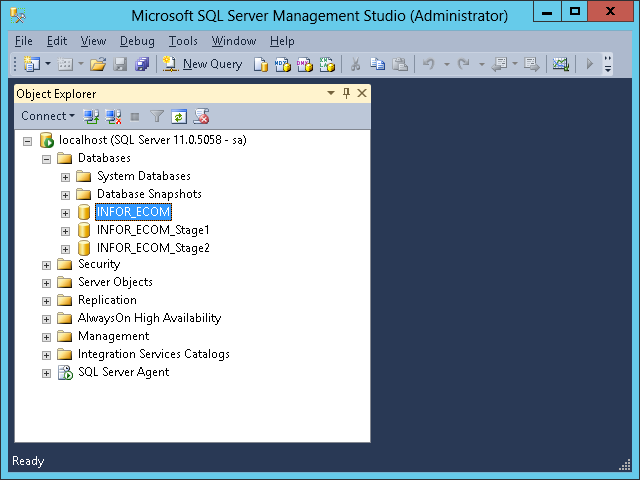This screenshot has width=640, height=480.
Task: Click the Connect Object Explorer icon
Action: pos(92,116)
